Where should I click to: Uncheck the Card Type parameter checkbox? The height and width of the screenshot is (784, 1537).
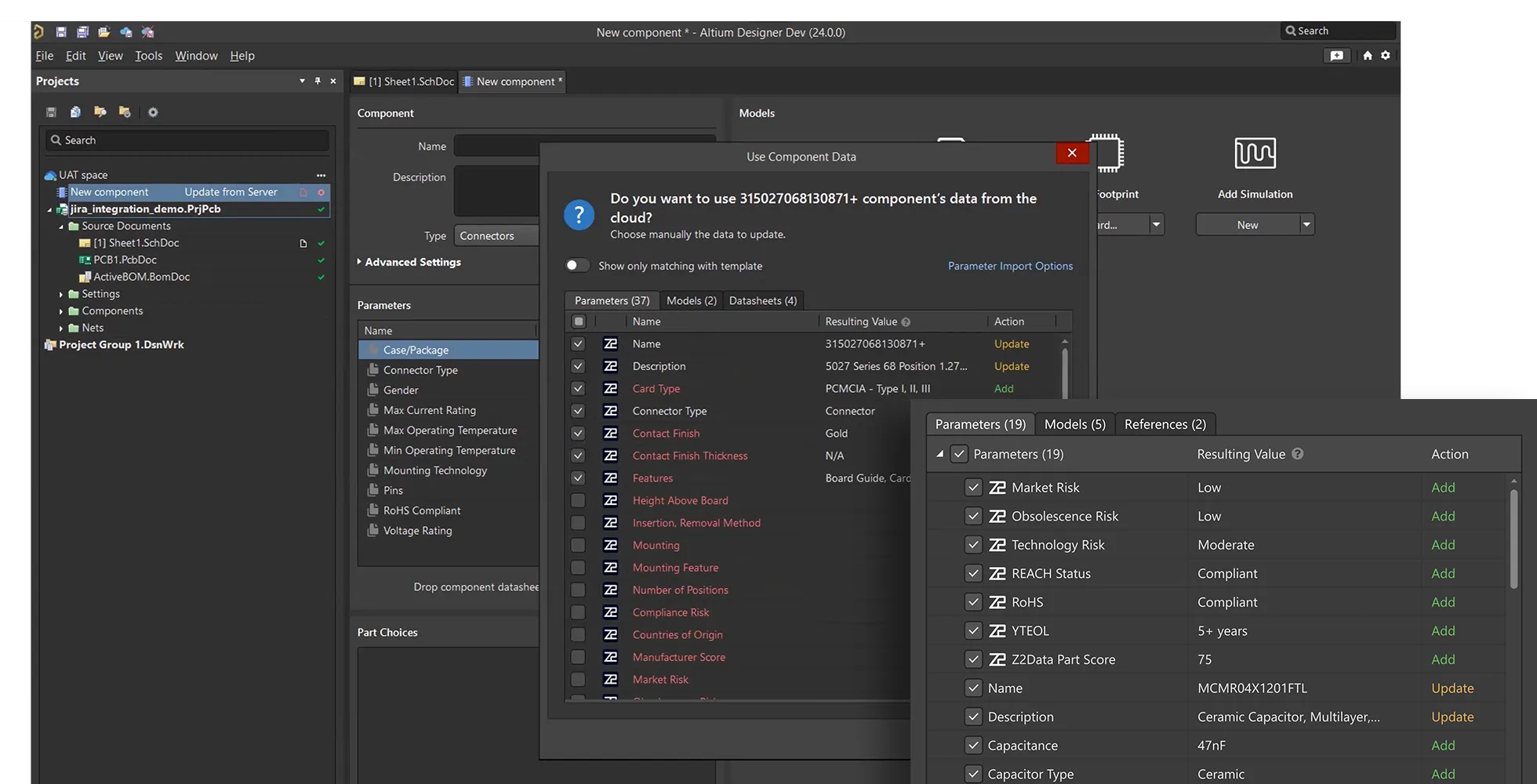point(578,388)
